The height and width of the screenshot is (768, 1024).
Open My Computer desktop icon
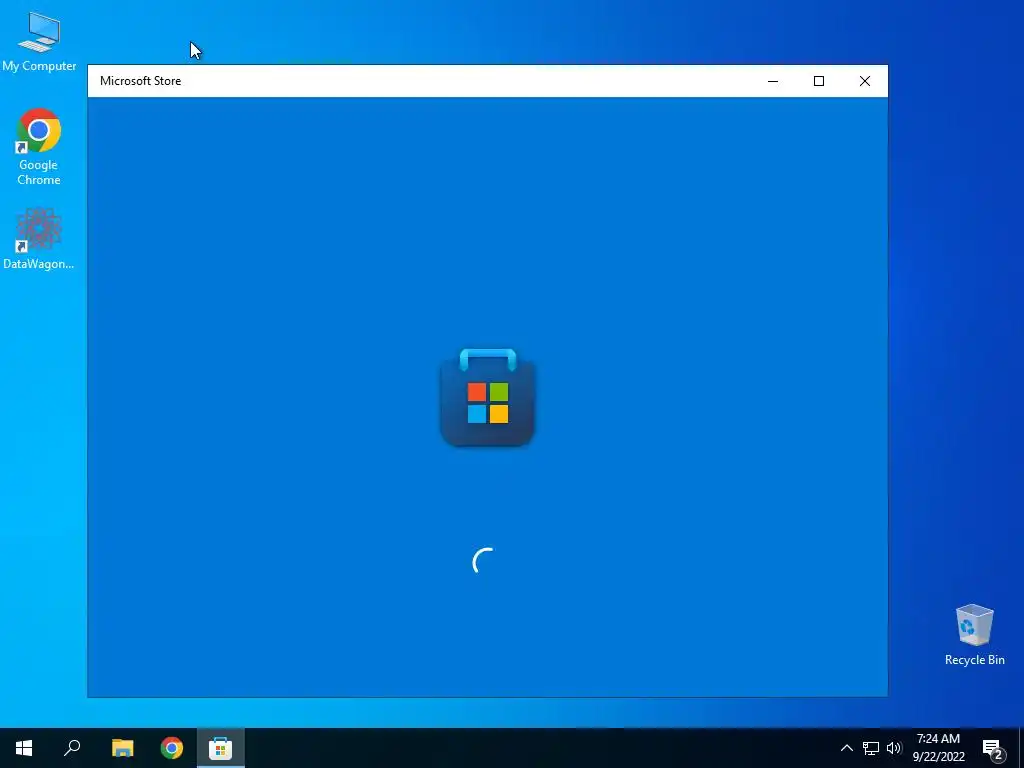pos(39,40)
